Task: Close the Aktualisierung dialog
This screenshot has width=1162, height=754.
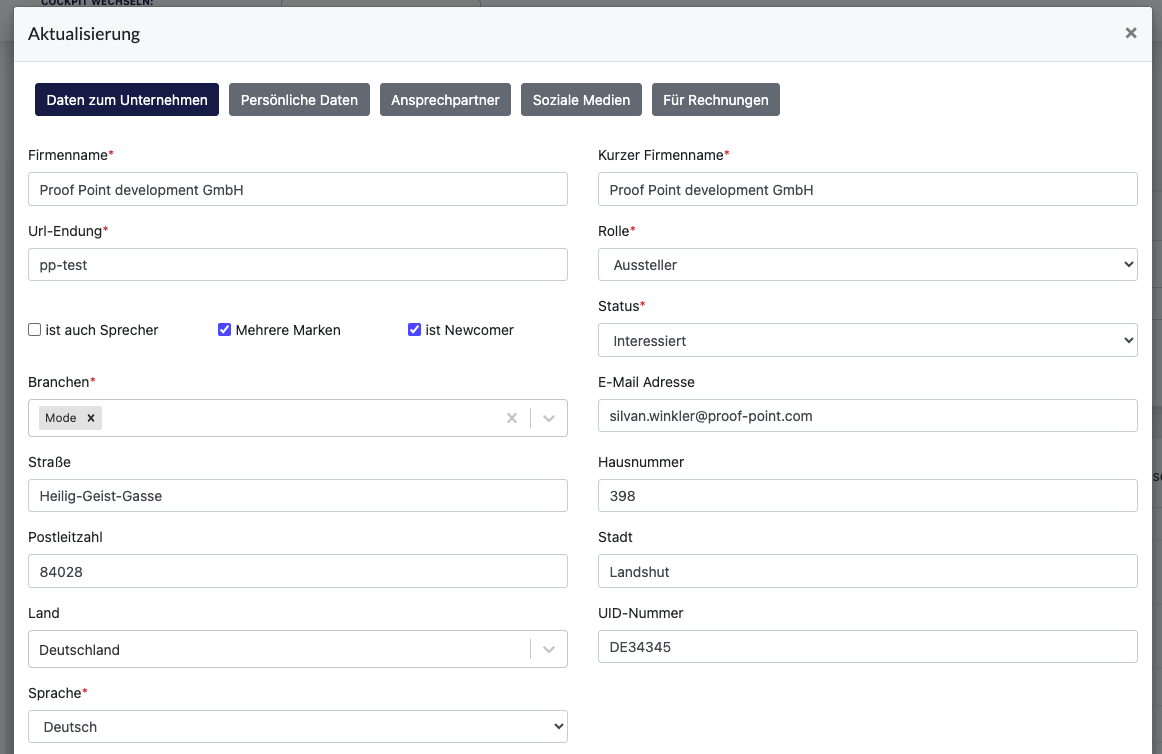Action: (1130, 33)
